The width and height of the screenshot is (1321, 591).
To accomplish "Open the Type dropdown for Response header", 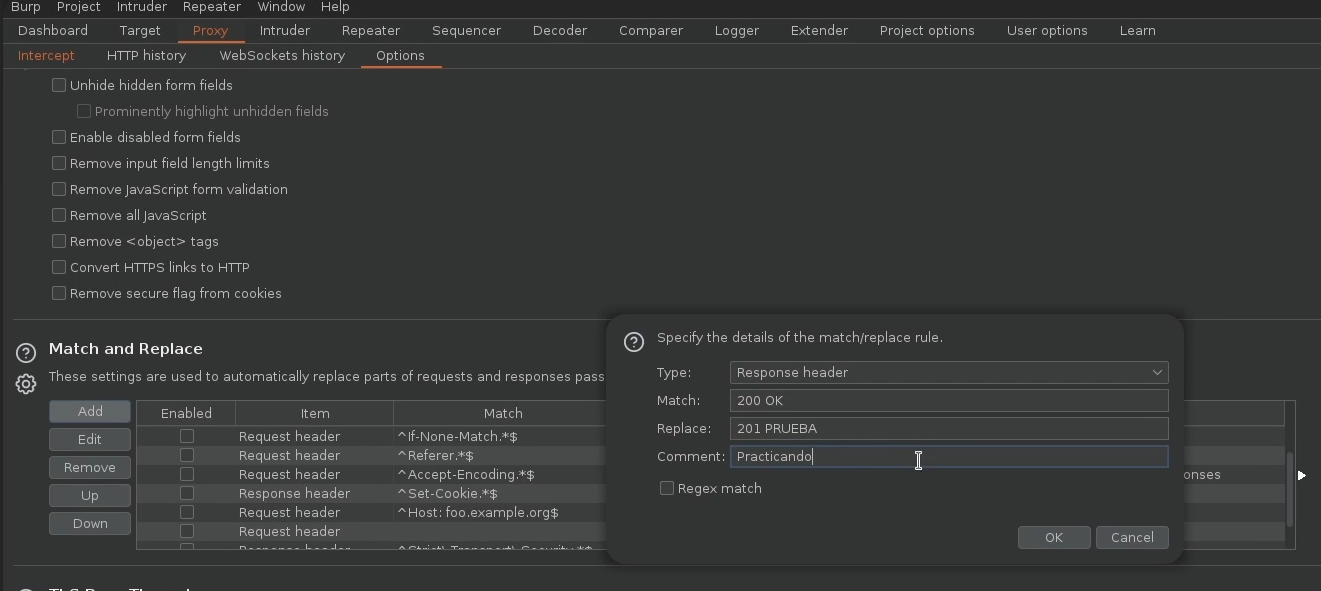I will (x=948, y=372).
